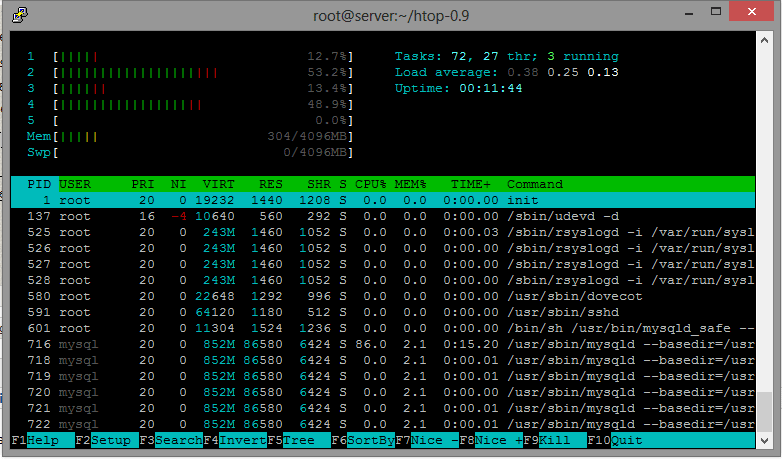Select mysqld process with PID 719
782x459 pixels.
point(383,376)
